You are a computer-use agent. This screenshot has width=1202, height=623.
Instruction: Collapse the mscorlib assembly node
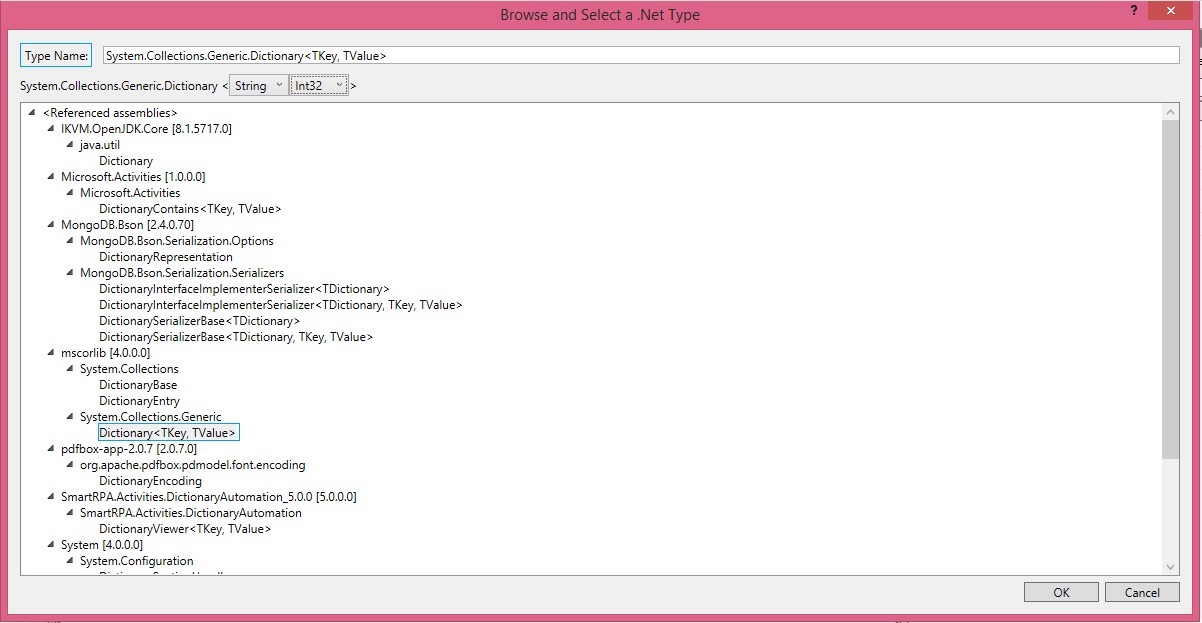tap(51, 353)
